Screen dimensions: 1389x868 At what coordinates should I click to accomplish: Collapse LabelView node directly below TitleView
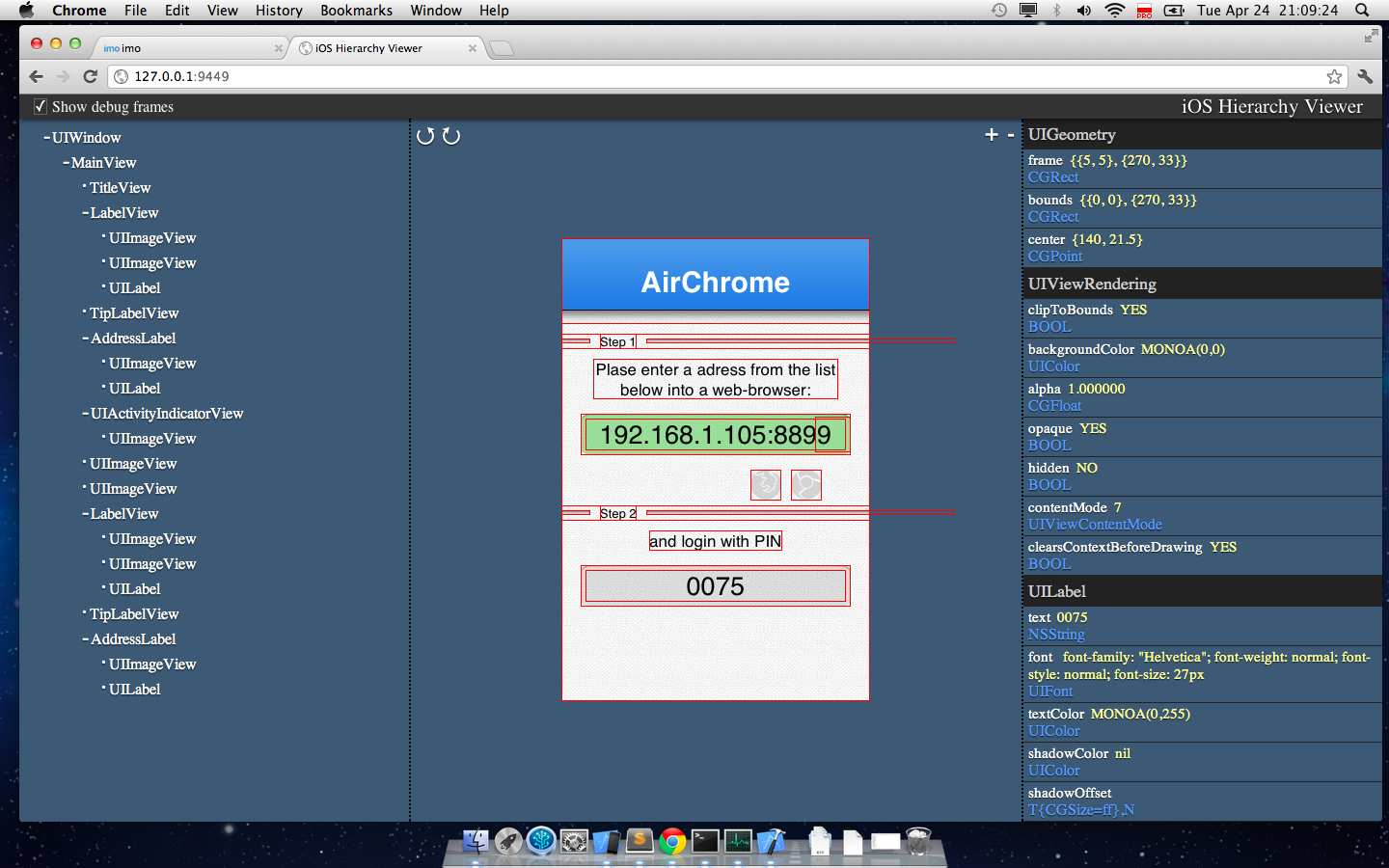[85, 213]
